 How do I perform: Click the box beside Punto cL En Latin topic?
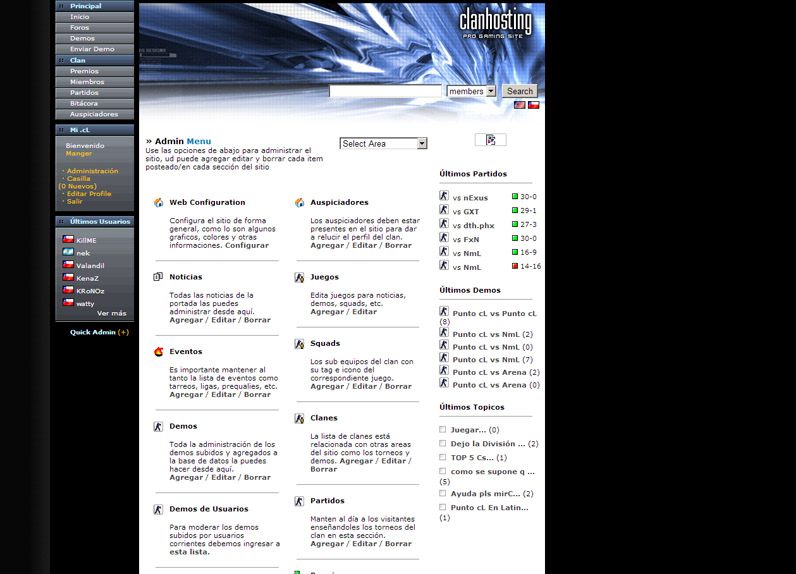coord(443,507)
